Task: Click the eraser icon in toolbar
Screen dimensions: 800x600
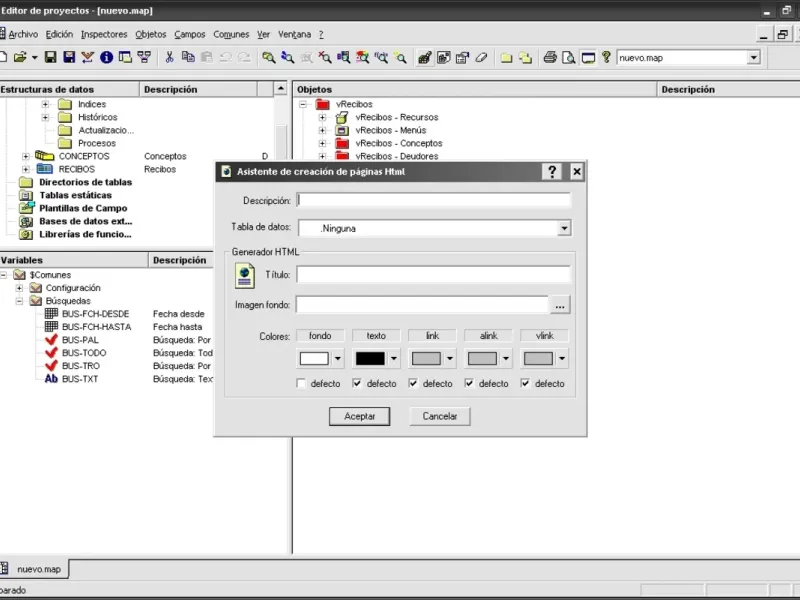Action: (481, 57)
